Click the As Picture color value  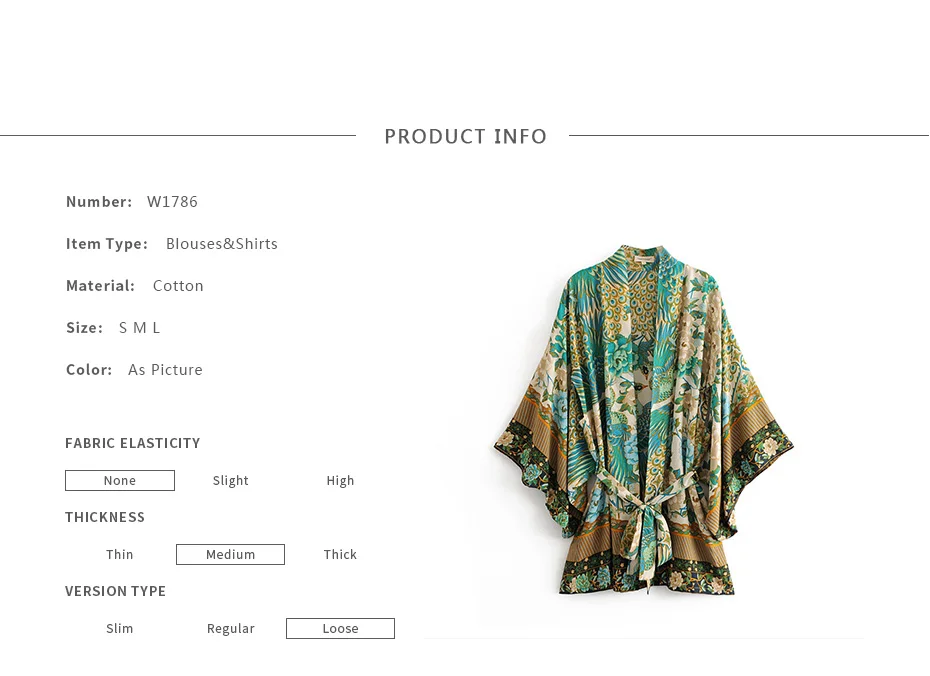[x=165, y=370]
